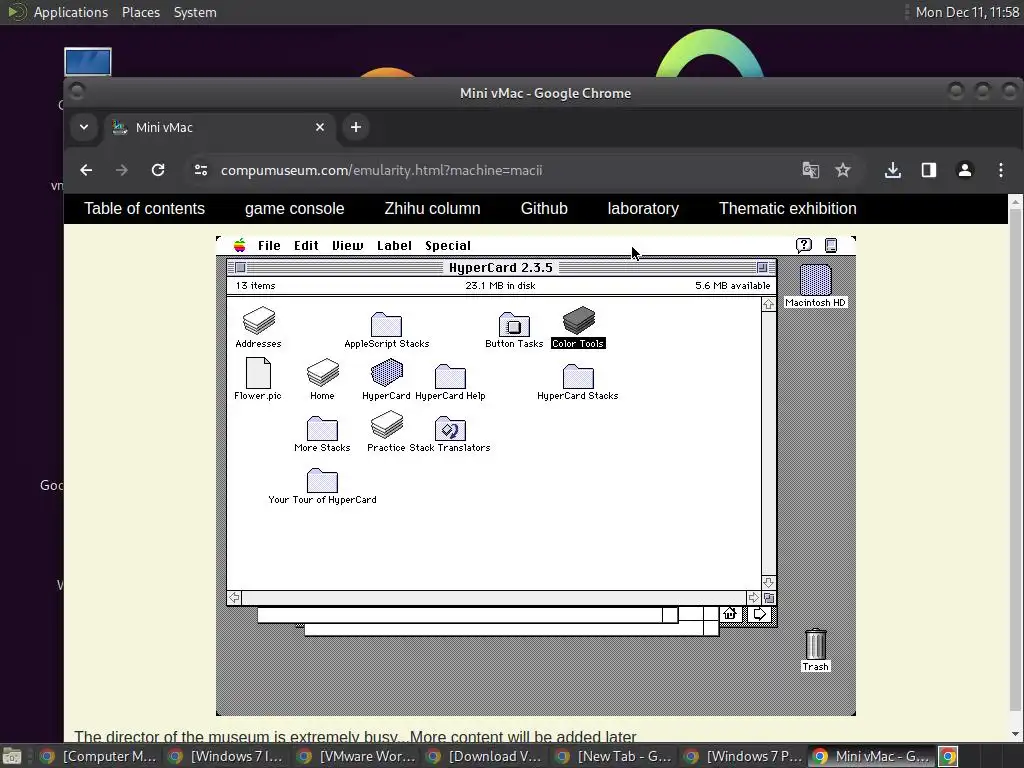Open the Zhihu column link
The width and height of the screenshot is (1024, 768).
point(432,208)
